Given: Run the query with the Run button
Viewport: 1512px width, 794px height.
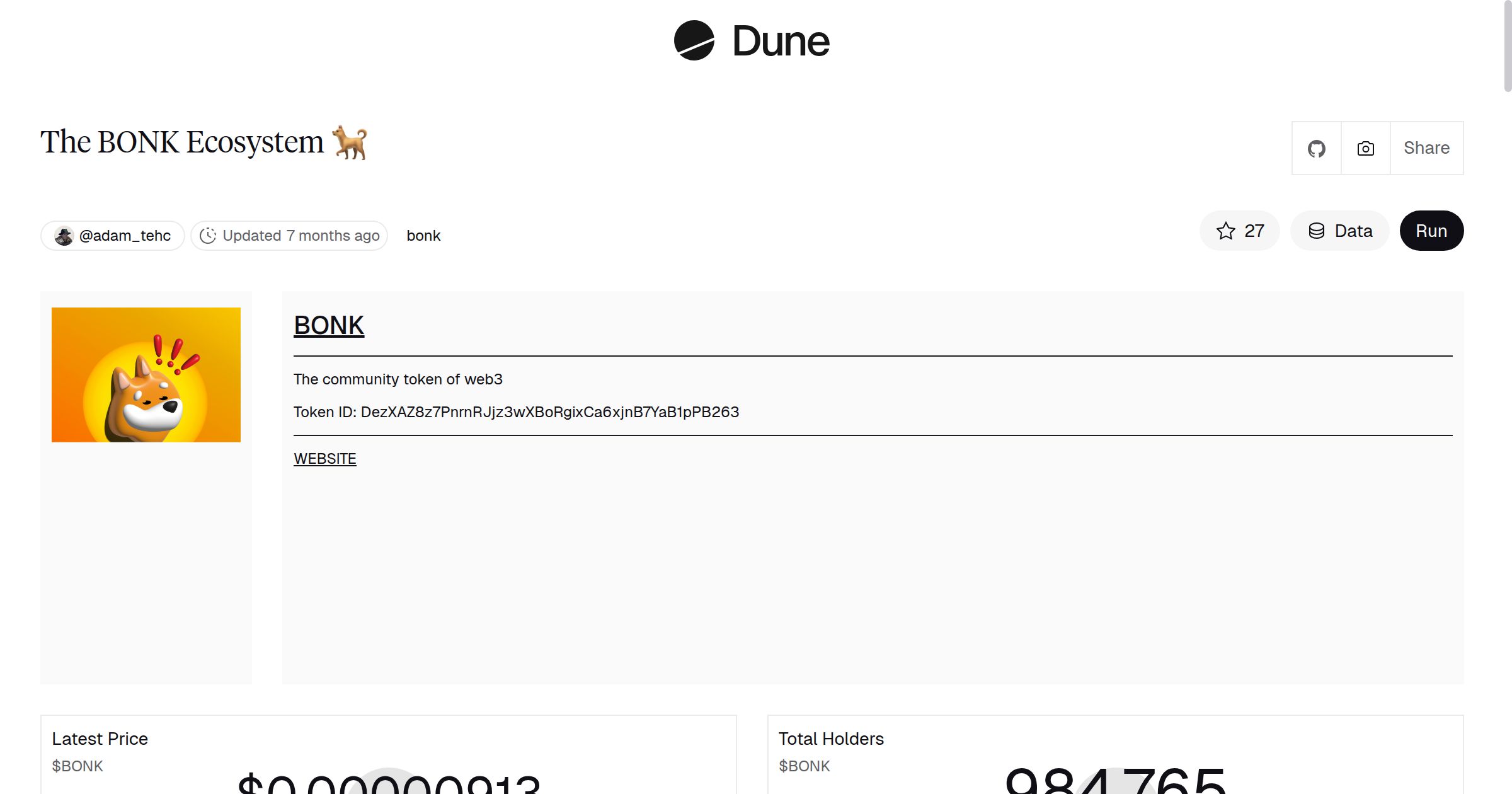Looking at the screenshot, I should pos(1431,231).
